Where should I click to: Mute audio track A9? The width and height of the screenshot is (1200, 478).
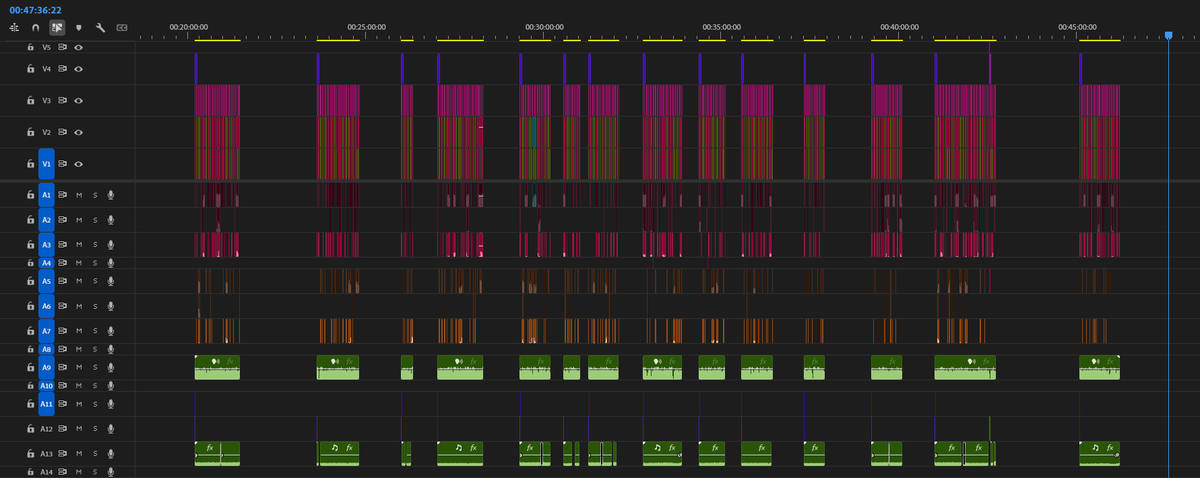[78, 368]
